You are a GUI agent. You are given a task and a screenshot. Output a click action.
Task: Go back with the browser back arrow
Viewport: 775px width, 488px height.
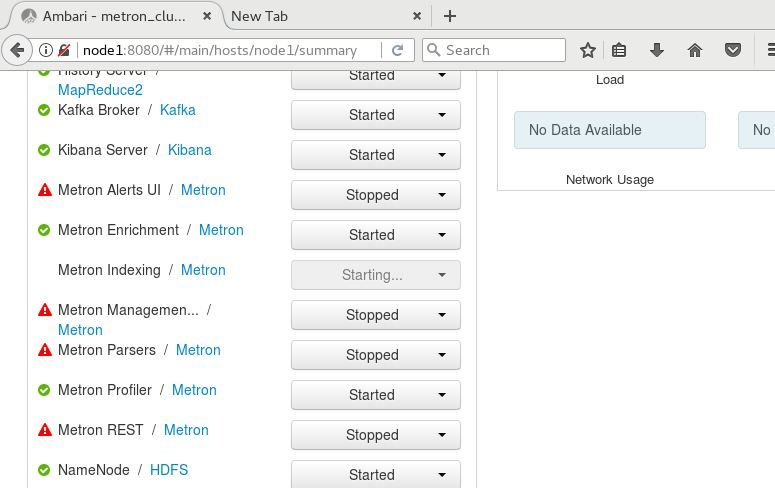click(17, 50)
